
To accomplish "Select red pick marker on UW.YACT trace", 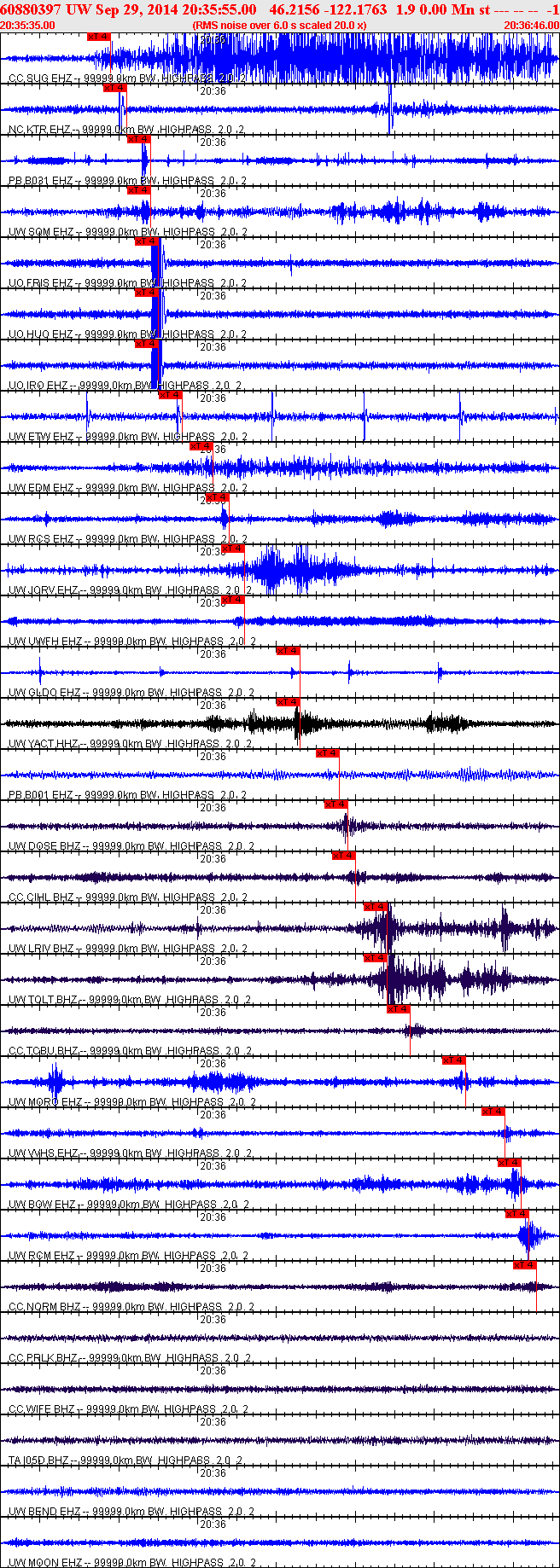I will [288, 702].
